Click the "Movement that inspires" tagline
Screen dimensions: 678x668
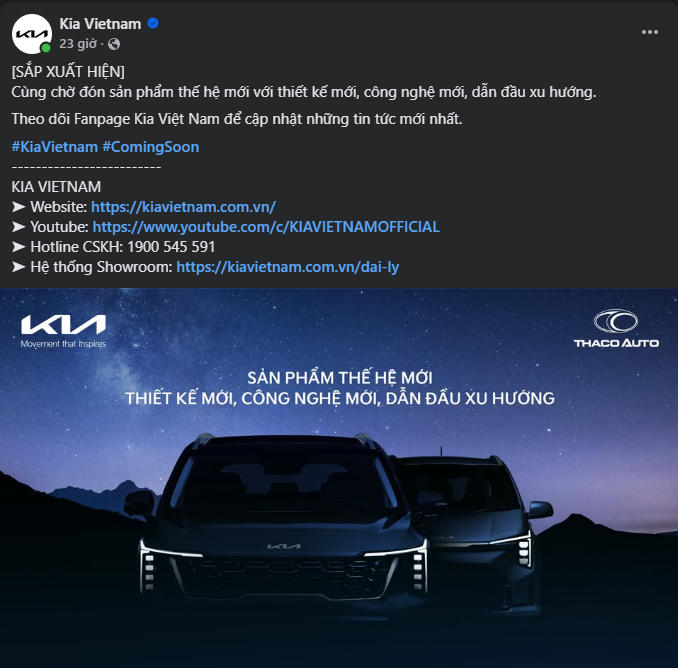tap(63, 344)
